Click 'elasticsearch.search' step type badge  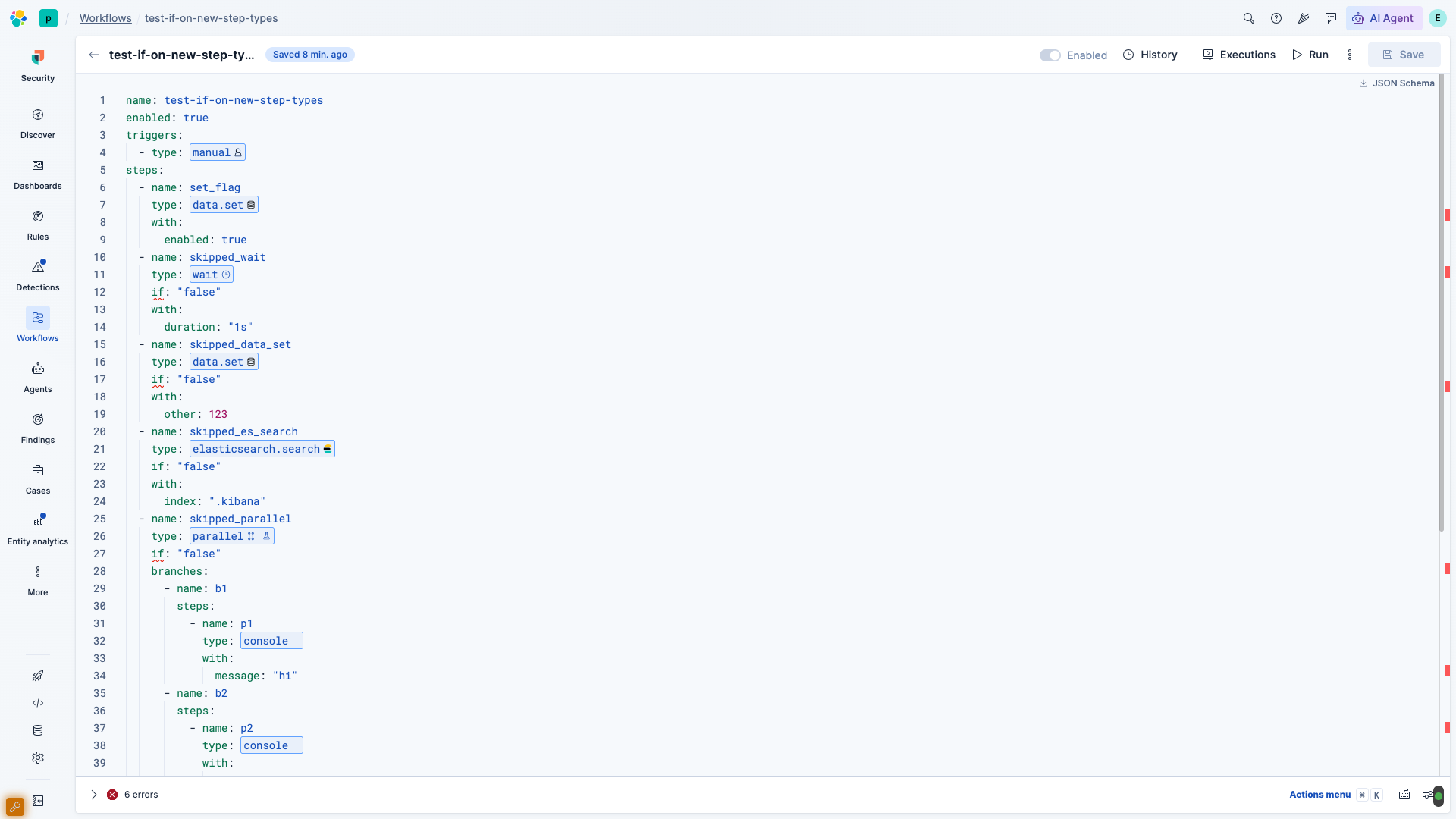[262, 449]
